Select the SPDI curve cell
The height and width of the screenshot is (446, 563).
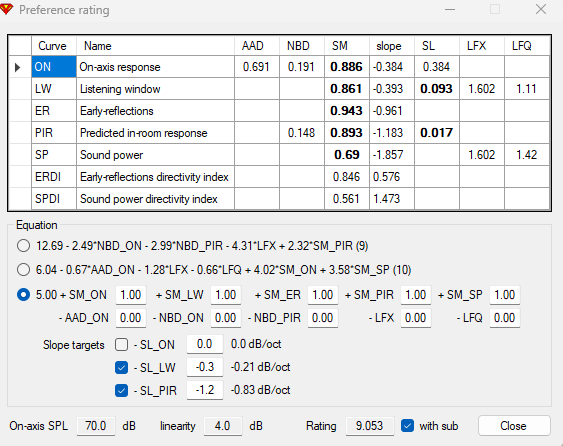(54, 199)
